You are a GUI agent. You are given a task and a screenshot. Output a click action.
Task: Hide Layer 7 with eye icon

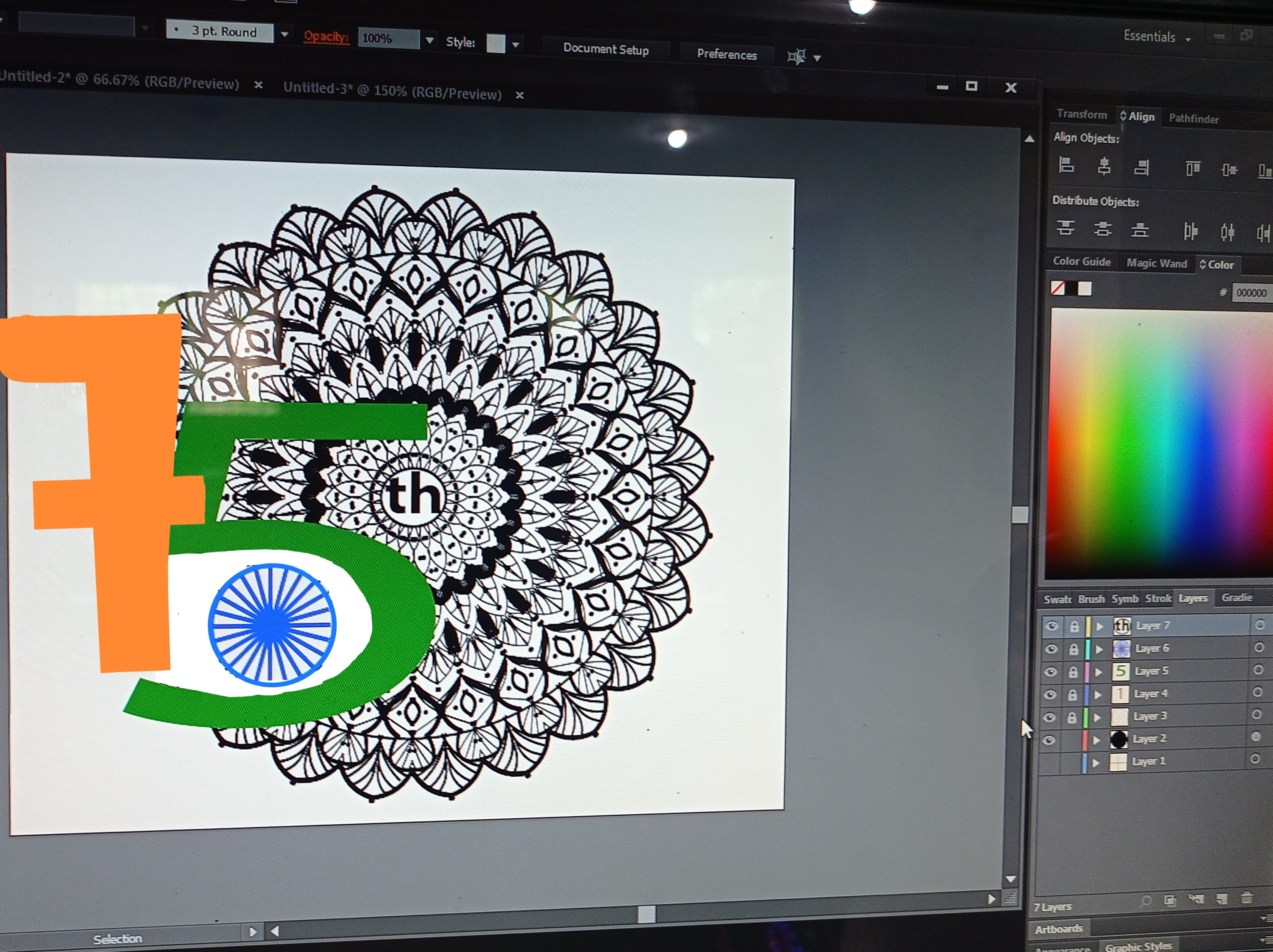coord(1052,626)
